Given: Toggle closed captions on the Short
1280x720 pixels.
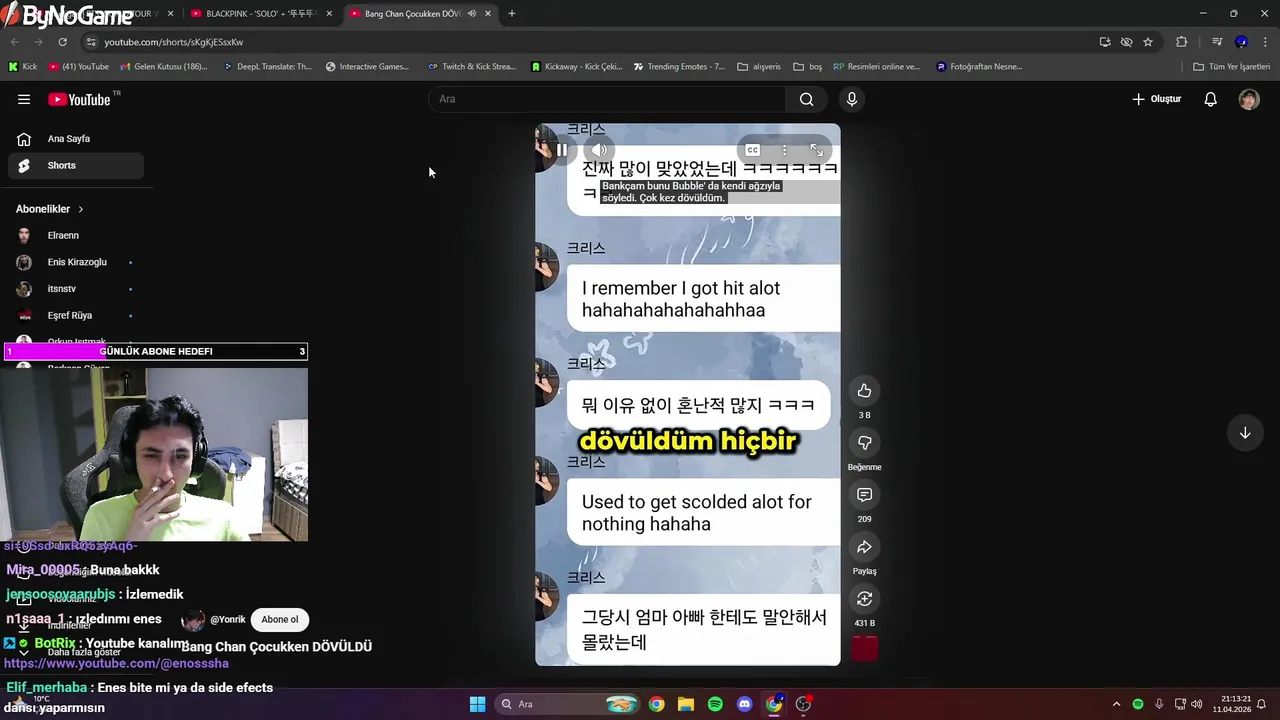Looking at the screenshot, I should point(753,150).
